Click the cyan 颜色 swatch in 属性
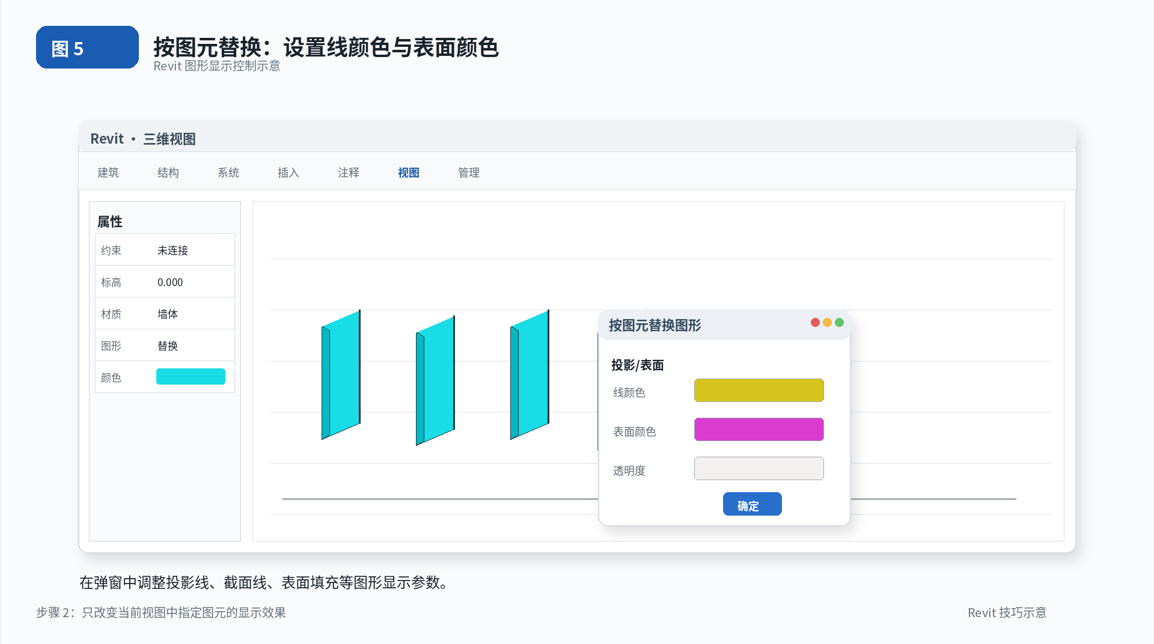The image size is (1154, 644). point(191,377)
